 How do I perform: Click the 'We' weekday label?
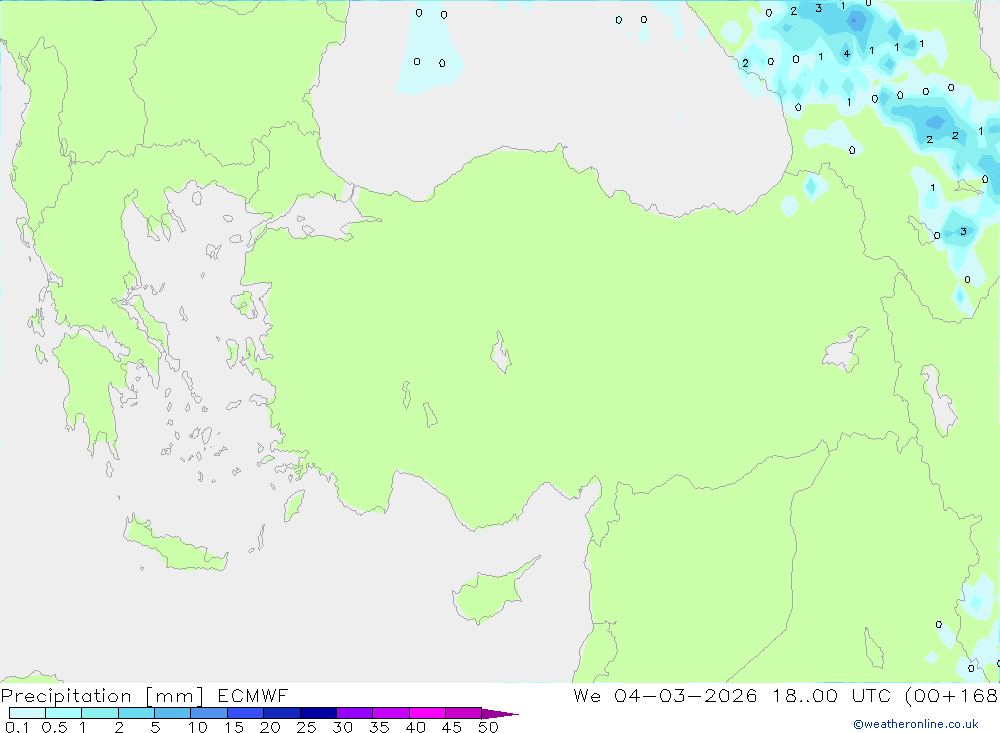587,695
